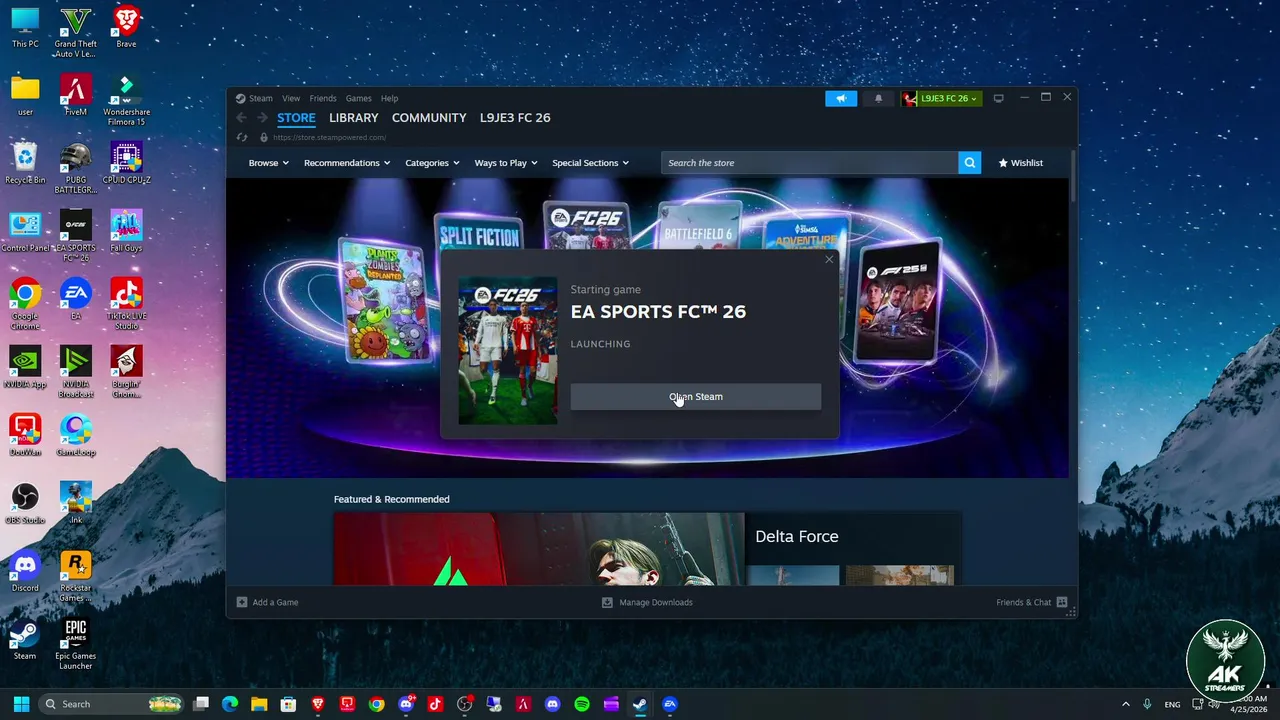
Task: Click the store URL address text
Action: tap(329, 137)
